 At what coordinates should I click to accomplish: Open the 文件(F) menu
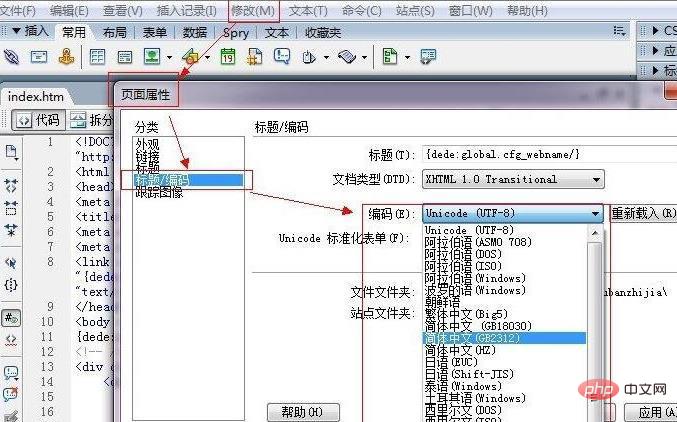(x=18, y=10)
